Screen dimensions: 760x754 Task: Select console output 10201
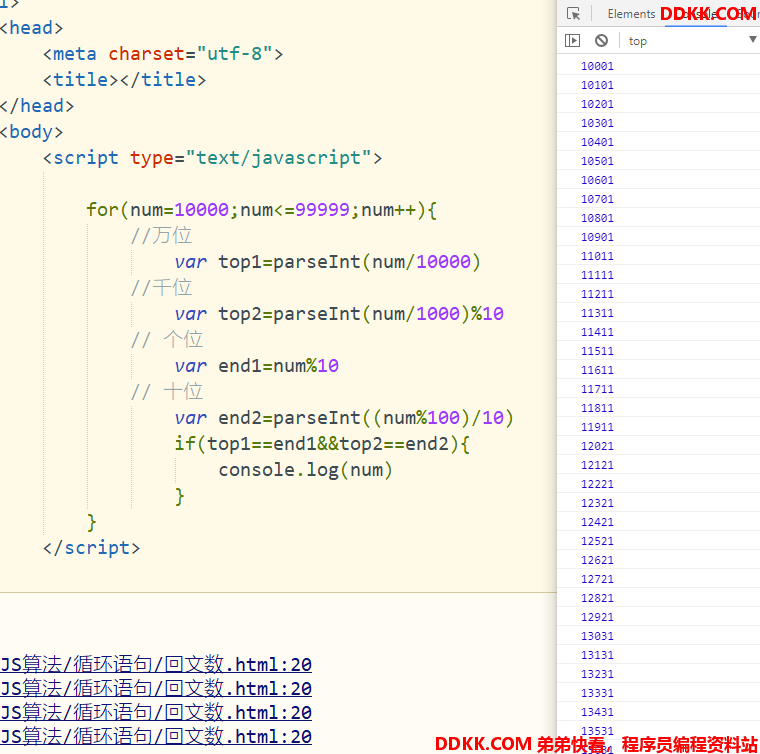(x=597, y=104)
